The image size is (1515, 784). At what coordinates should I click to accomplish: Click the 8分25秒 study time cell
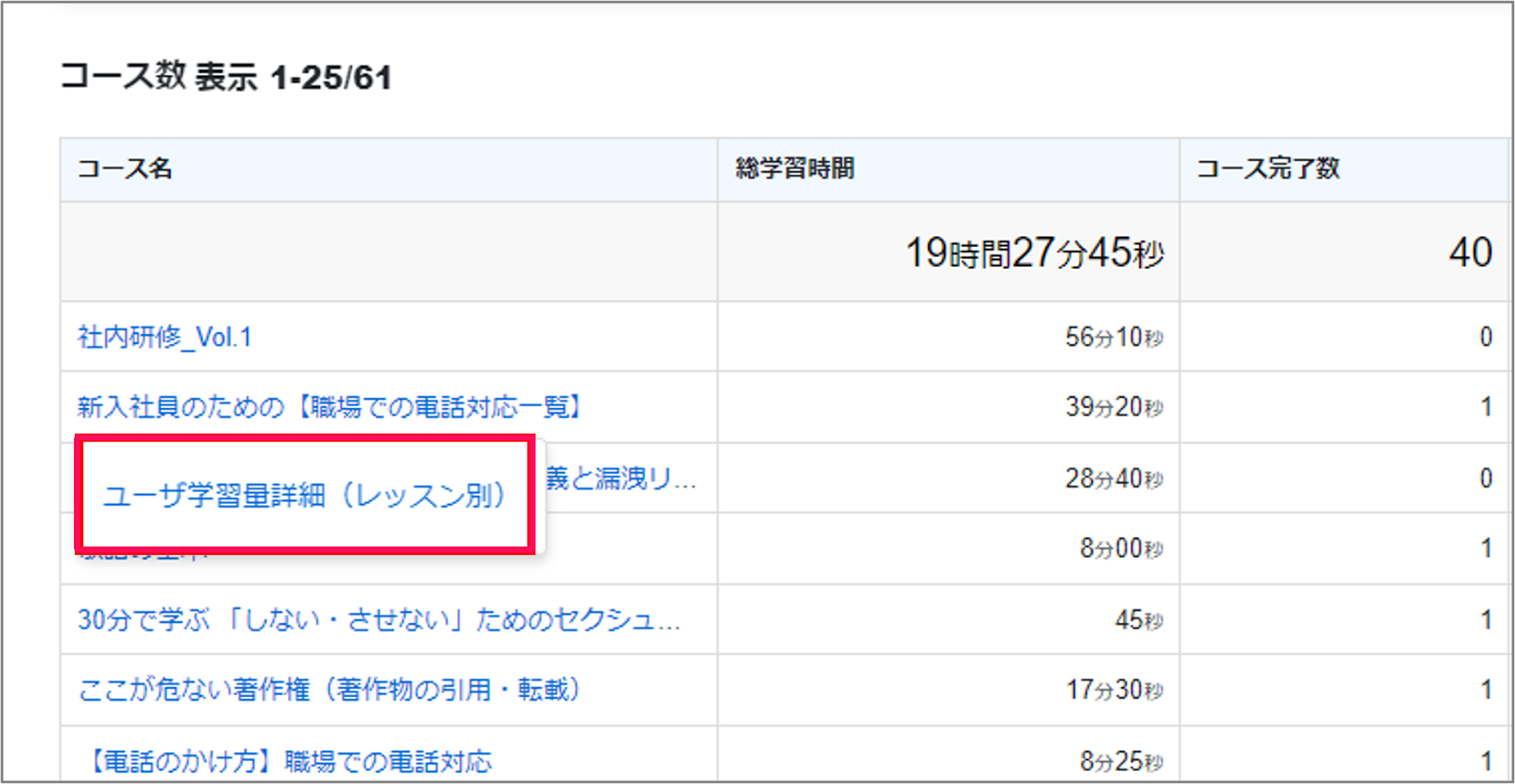(1122, 761)
